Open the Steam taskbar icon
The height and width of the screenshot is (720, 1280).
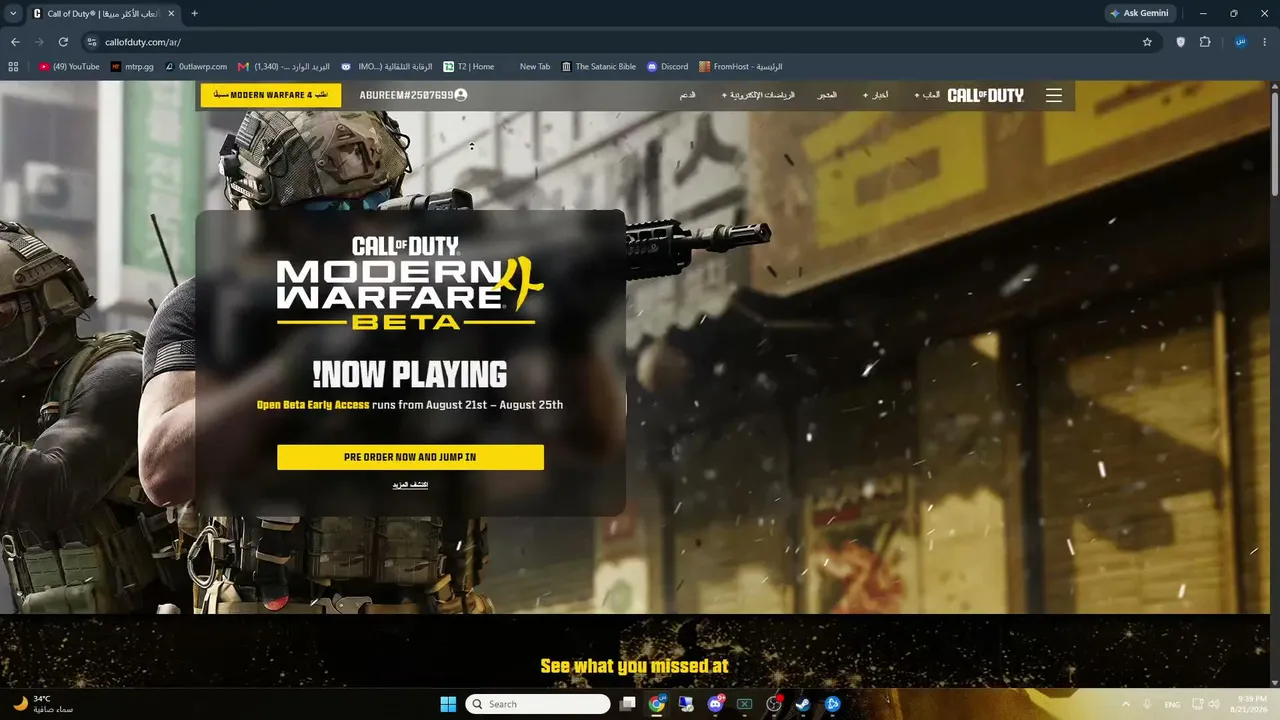(803, 704)
